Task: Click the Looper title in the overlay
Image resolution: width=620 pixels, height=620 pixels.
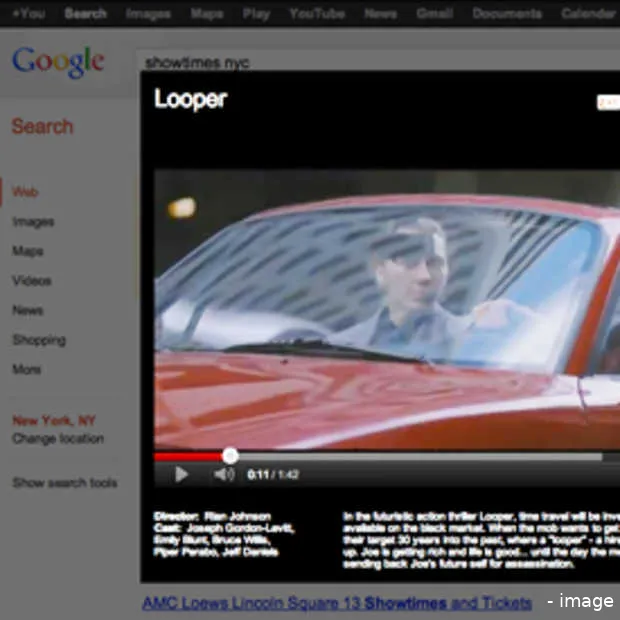Action: [191, 99]
